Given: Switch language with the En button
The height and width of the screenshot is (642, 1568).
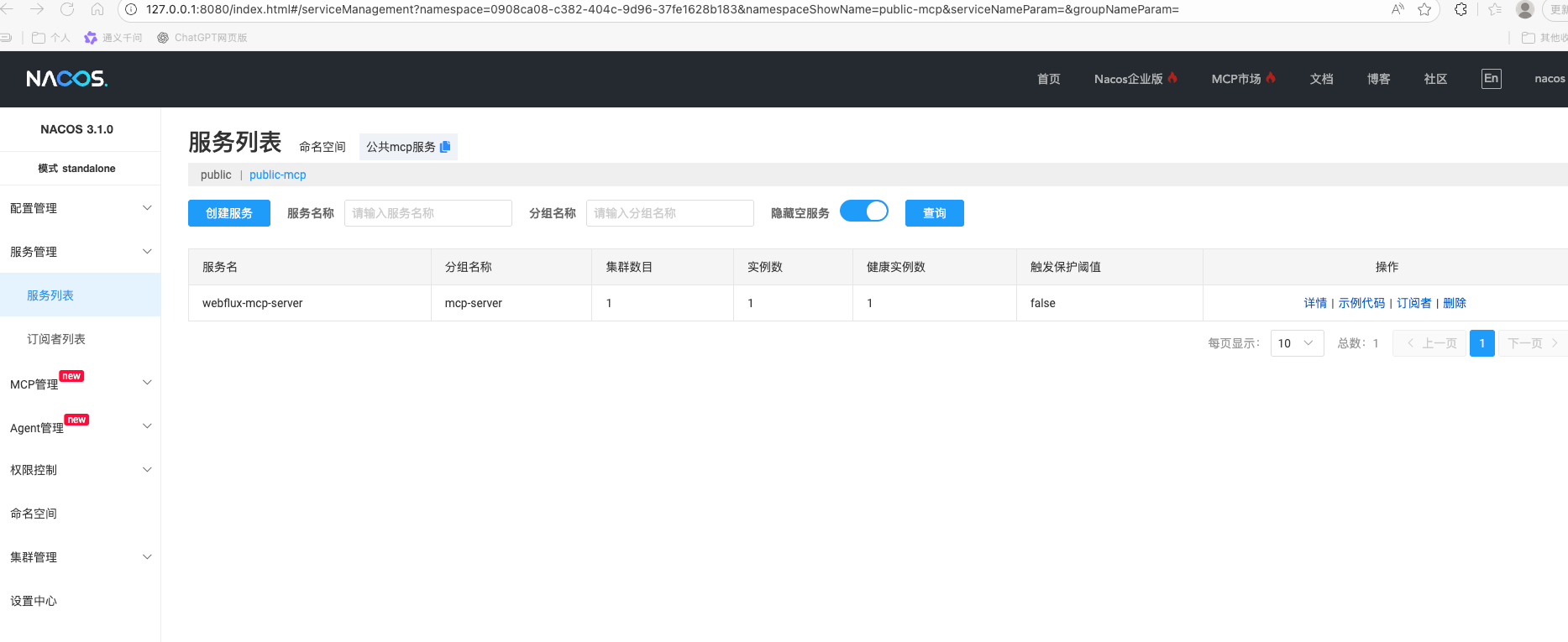Looking at the screenshot, I should click(1491, 79).
